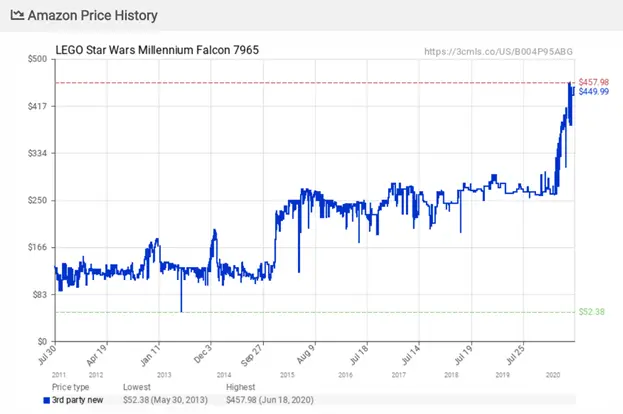Click the Jan 11 x-axis date label

tap(150, 355)
